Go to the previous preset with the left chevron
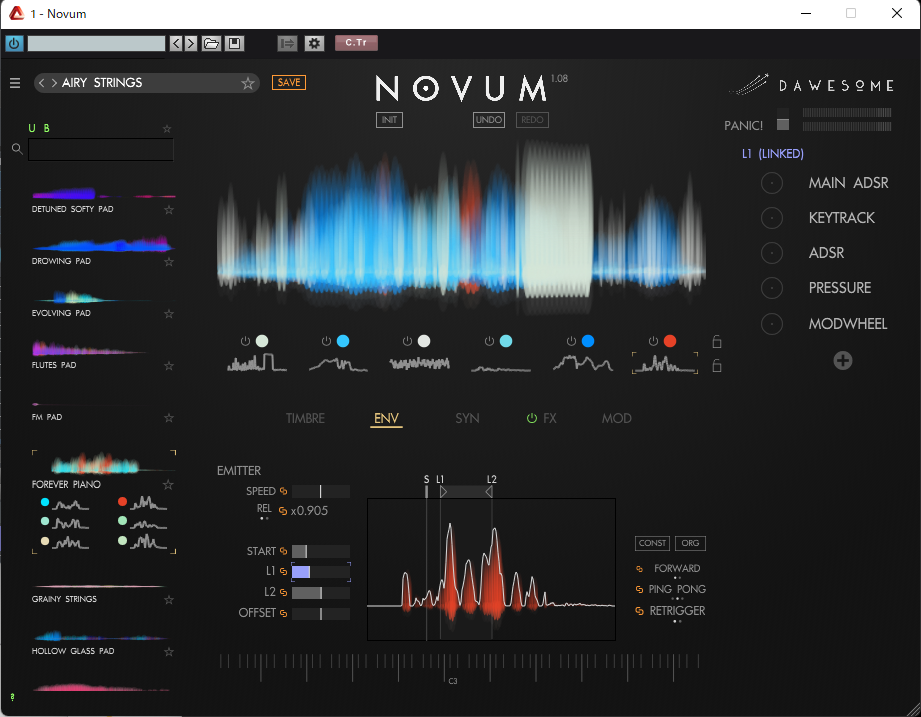 41,83
